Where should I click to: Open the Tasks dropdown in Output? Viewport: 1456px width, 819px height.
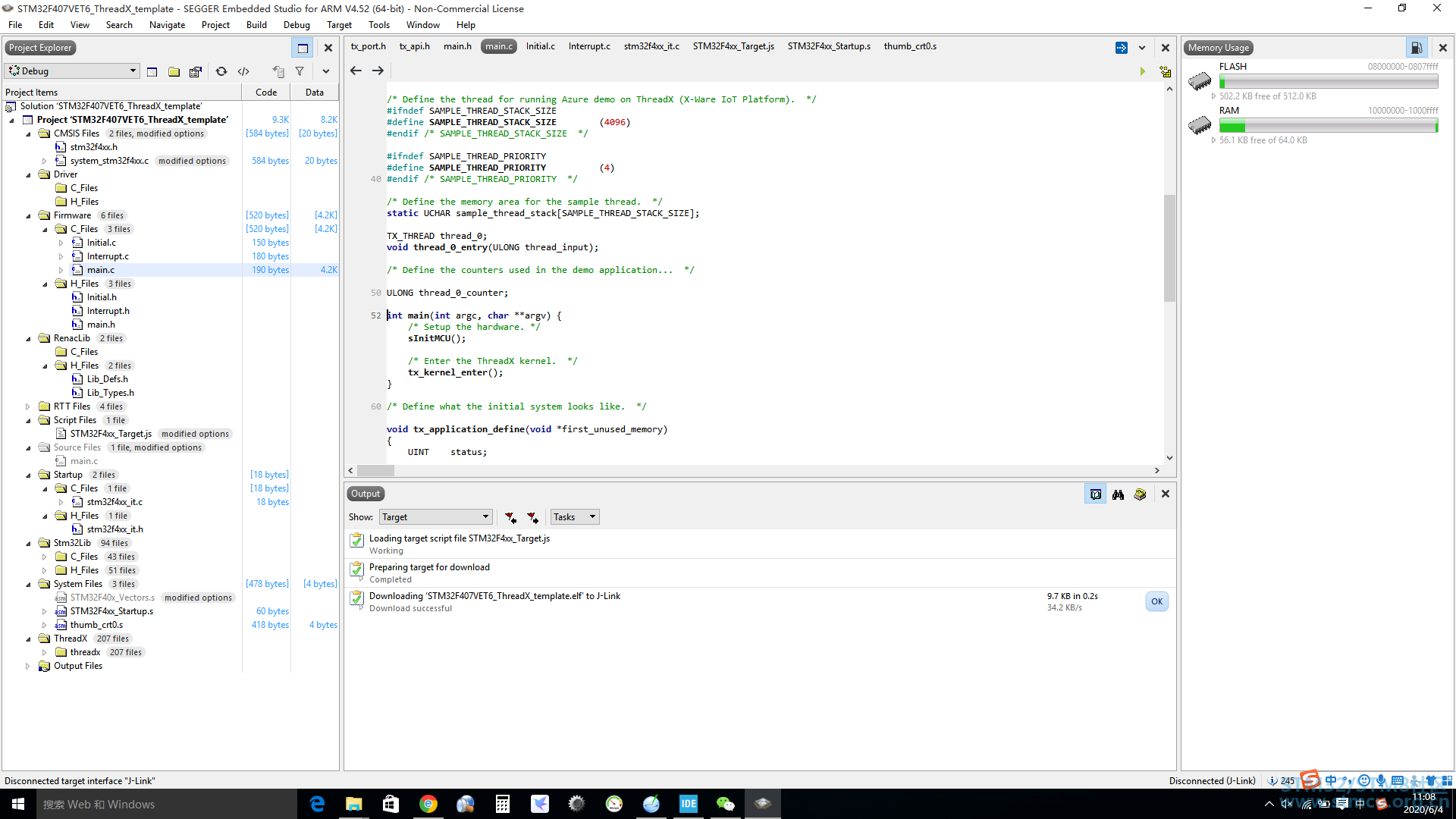[x=575, y=517]
